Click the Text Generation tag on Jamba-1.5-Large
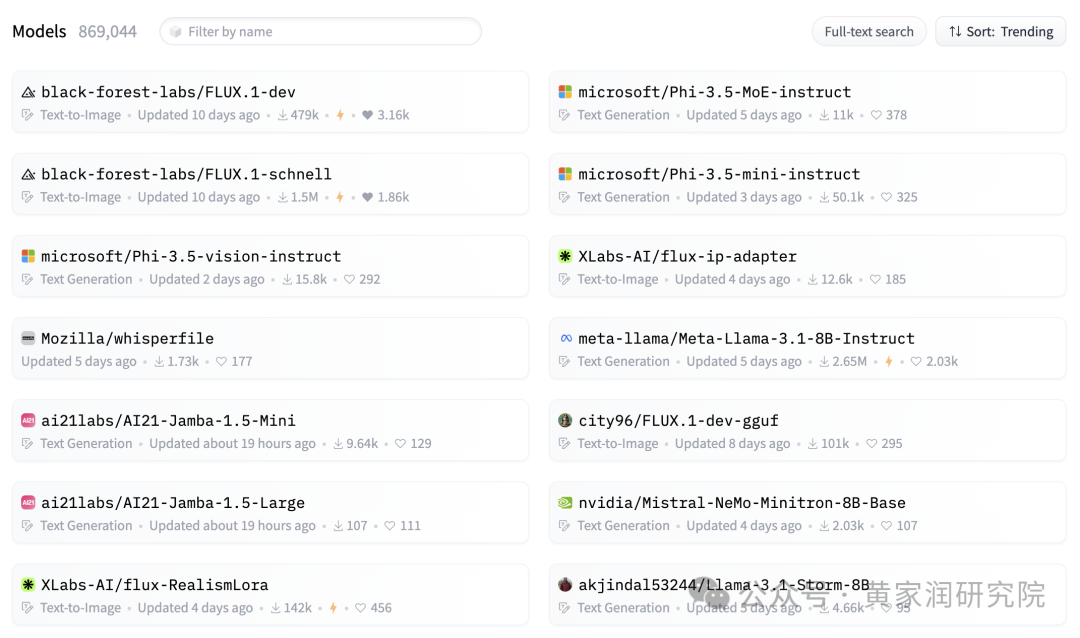The height and width of the screenshot is (638, 1080). point(86,525)
